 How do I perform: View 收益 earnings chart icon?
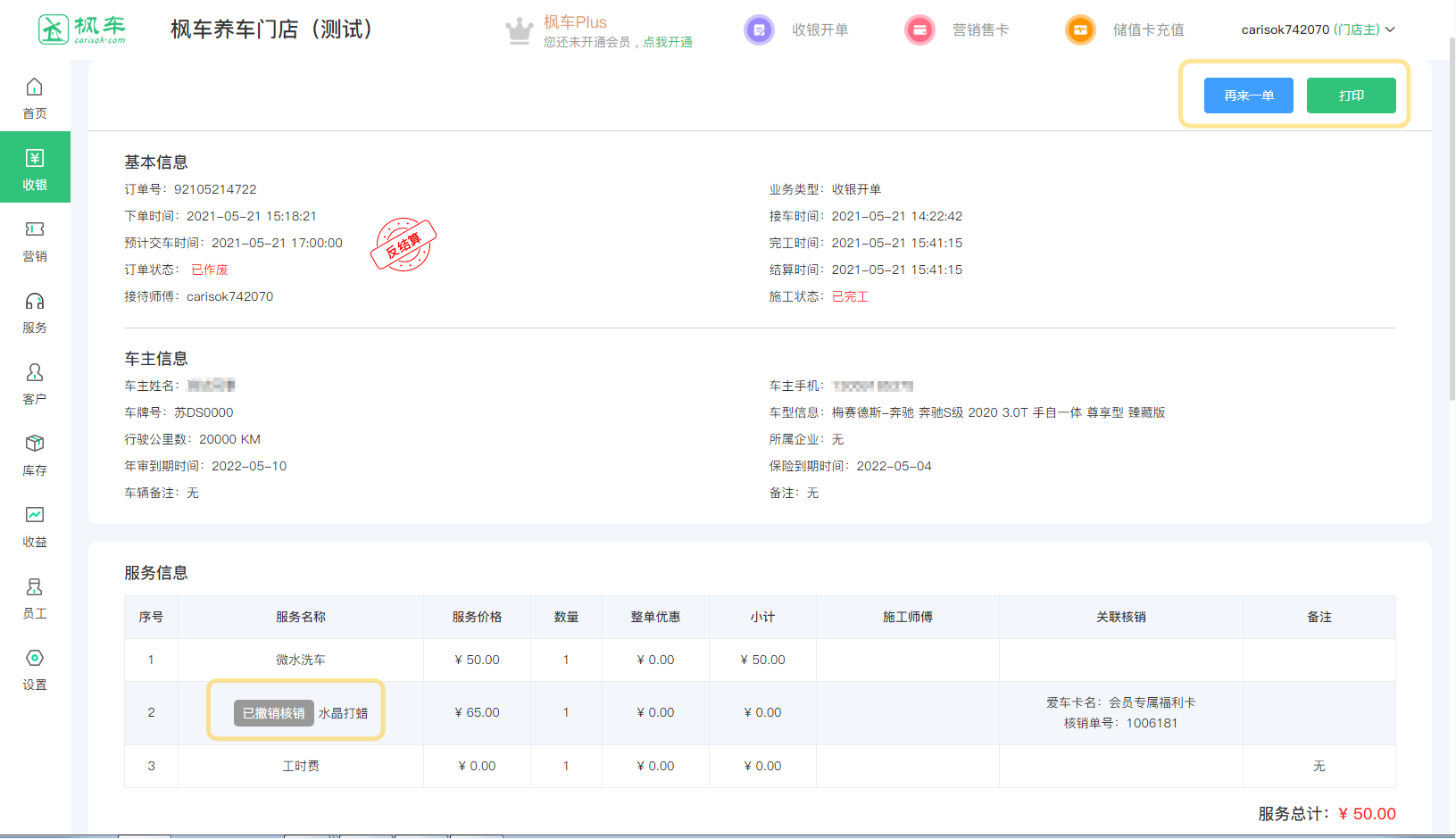[x=34, y=516]
